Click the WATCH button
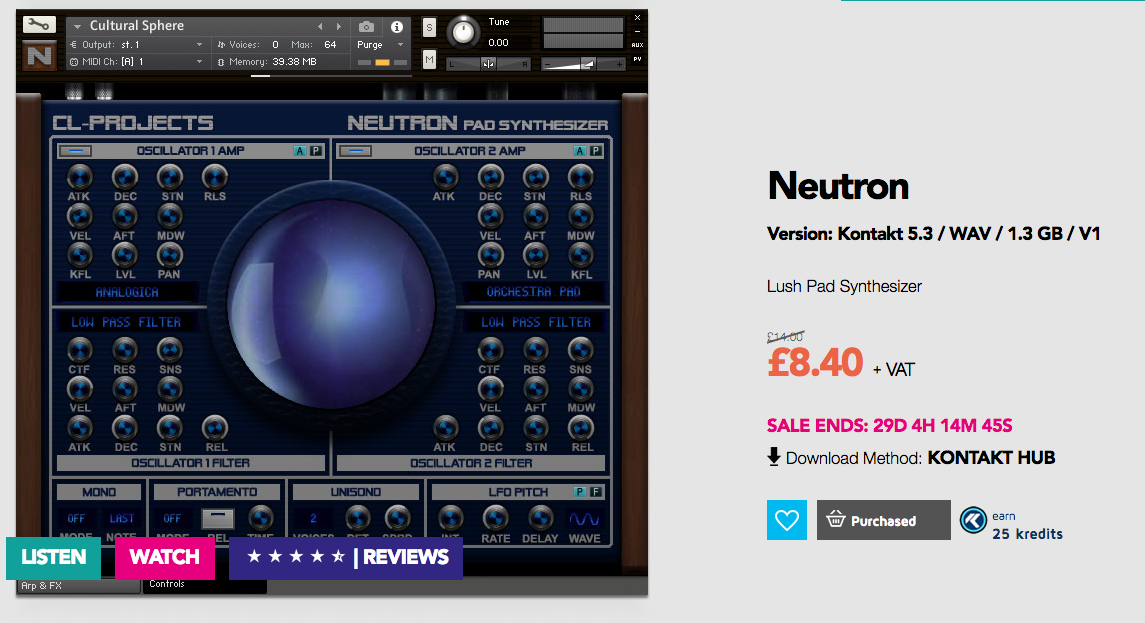Image resolution: width=1145 pixels, height=623 pixels. (x=164, y=558)
